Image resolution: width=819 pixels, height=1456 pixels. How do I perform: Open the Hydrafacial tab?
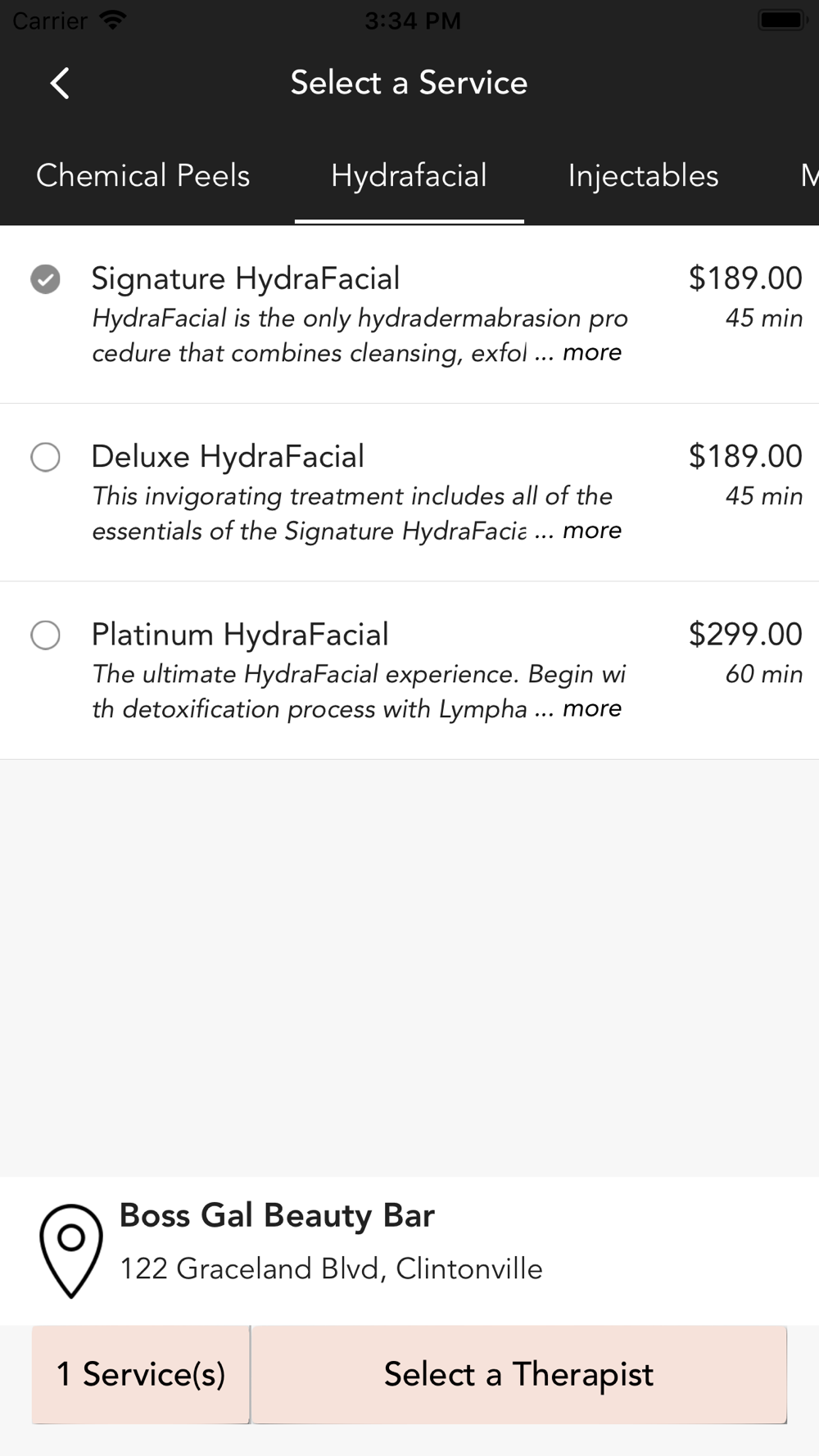pos(409,175)
